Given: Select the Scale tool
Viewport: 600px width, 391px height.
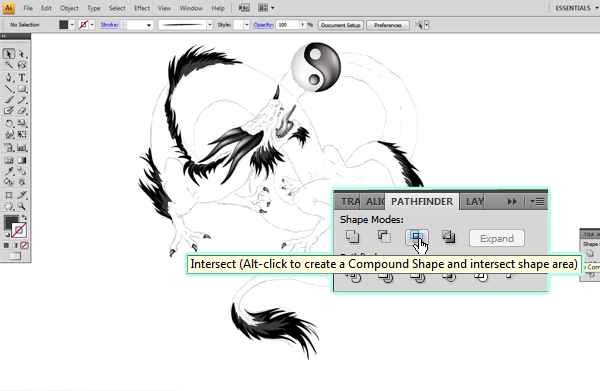Looking at the screenshot, I should click(x=22, y=124).
